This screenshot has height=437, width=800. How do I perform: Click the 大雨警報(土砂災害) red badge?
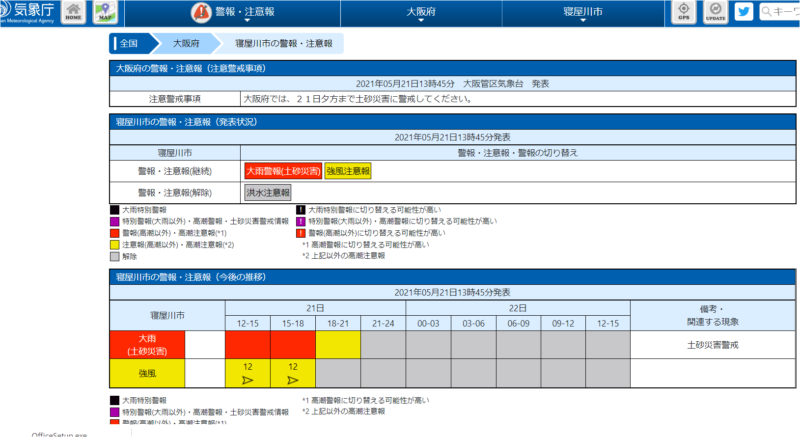pos(282,171)
